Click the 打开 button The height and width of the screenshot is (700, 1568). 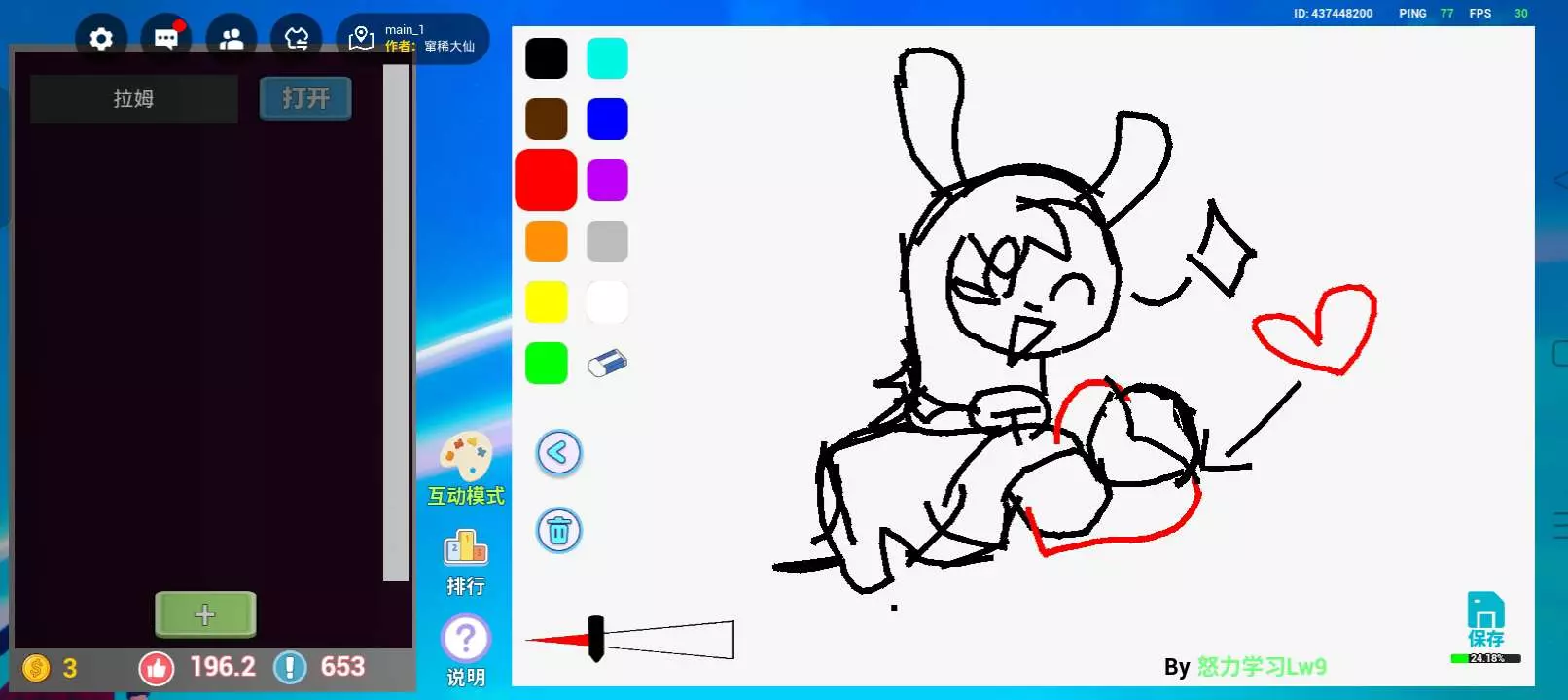pyautogui.click(x=305, y=98)
